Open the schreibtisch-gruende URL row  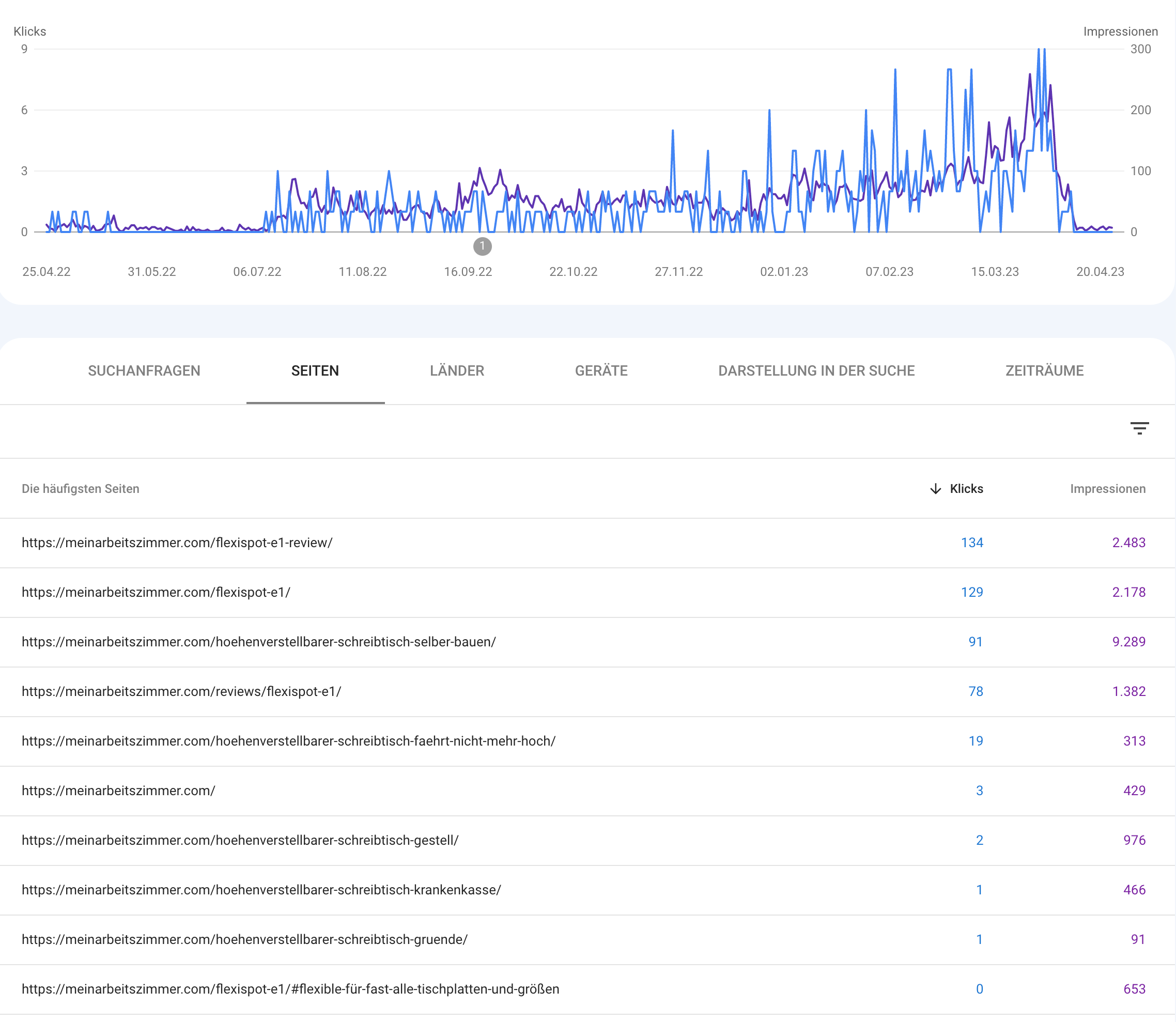tap(587, 940)
